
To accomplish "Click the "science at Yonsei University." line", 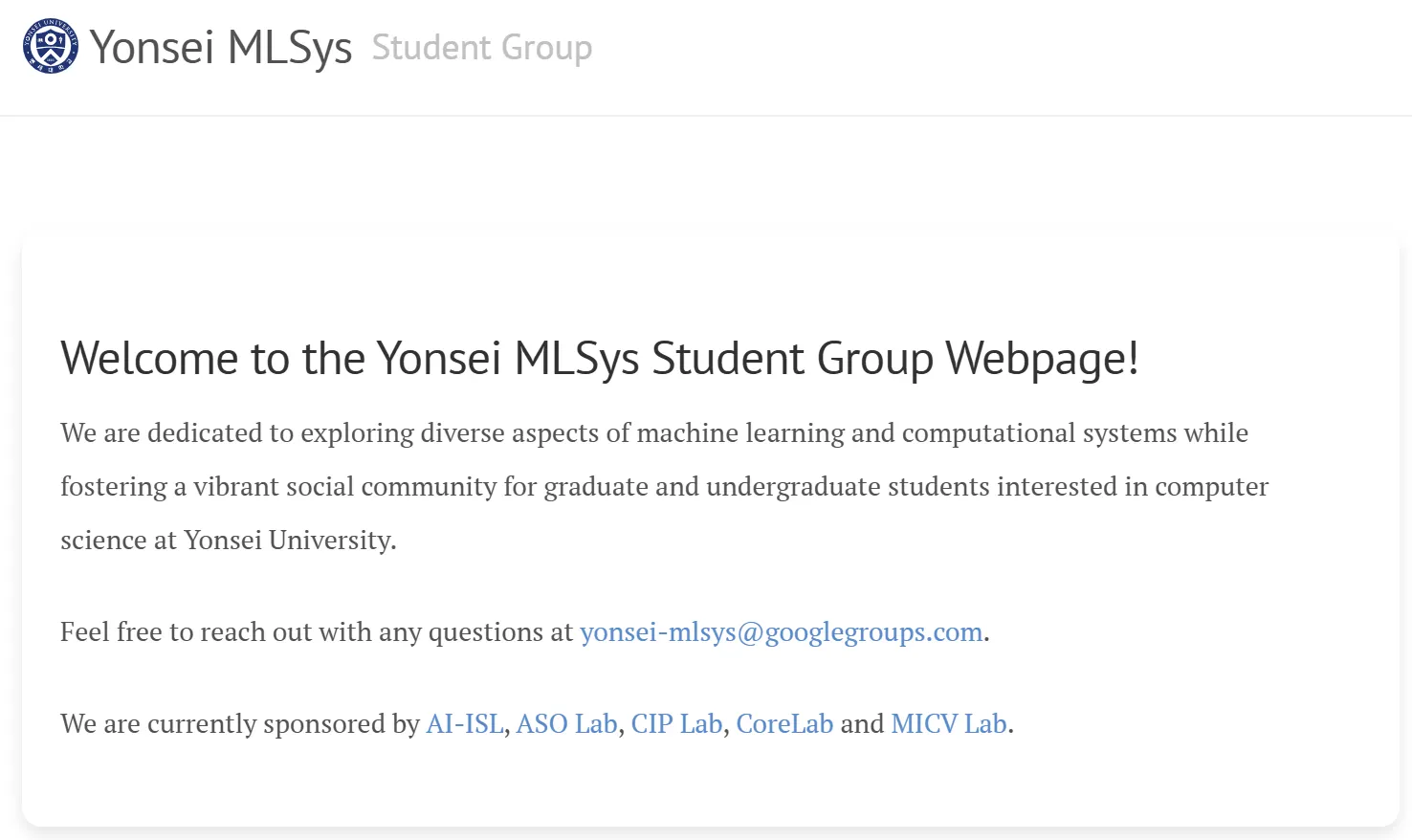I will click(x=228, y=541).
